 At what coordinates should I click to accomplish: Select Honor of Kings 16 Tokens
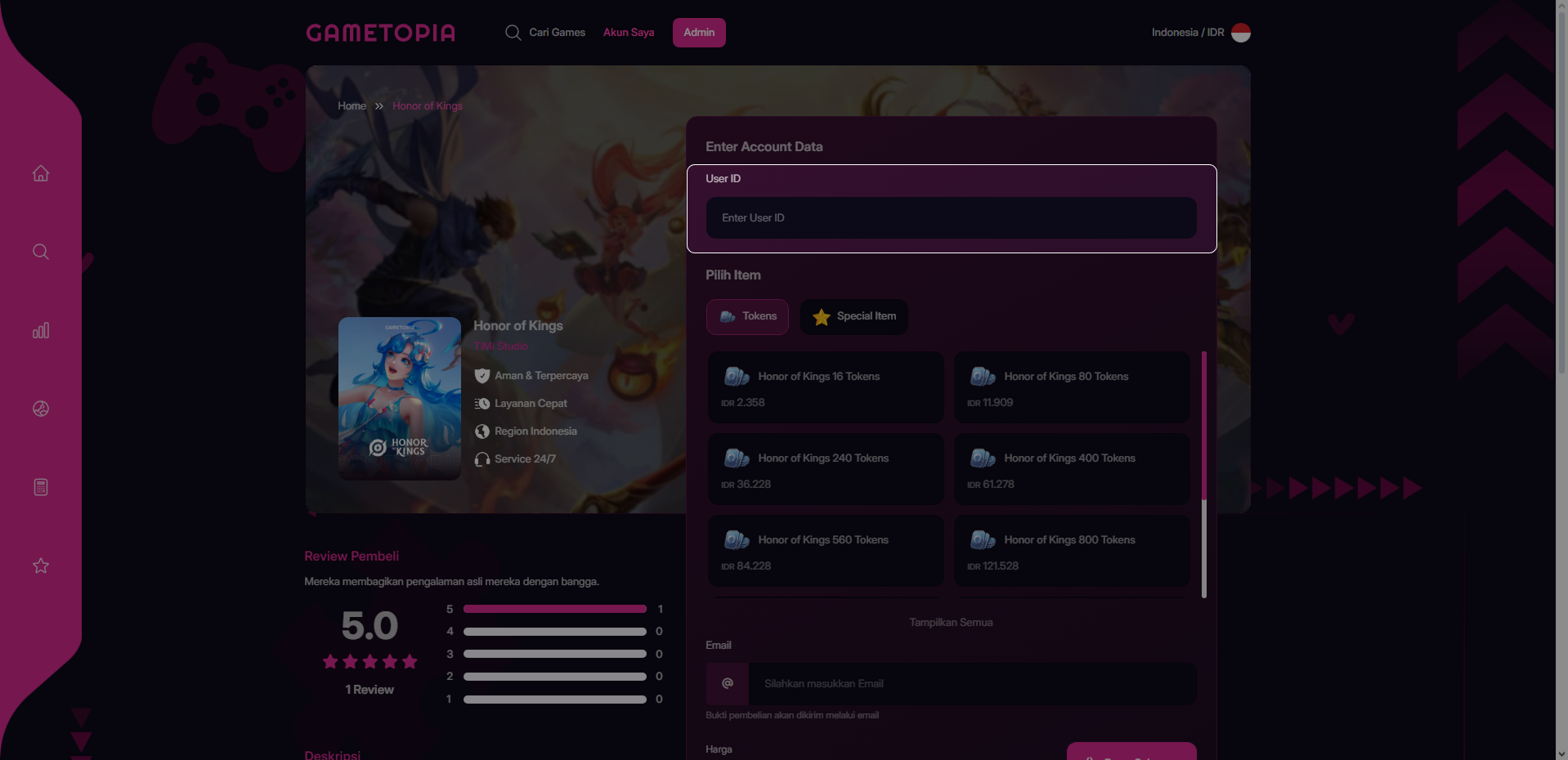click(x=826, y=387)
